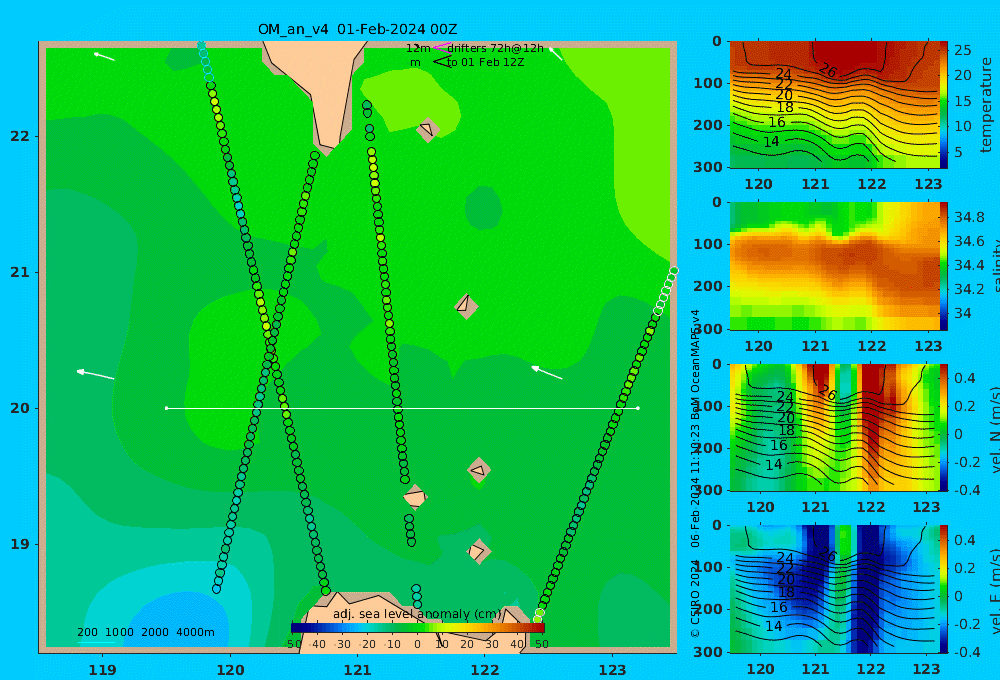Click the white transect line at latitude 20

(402, 408)
